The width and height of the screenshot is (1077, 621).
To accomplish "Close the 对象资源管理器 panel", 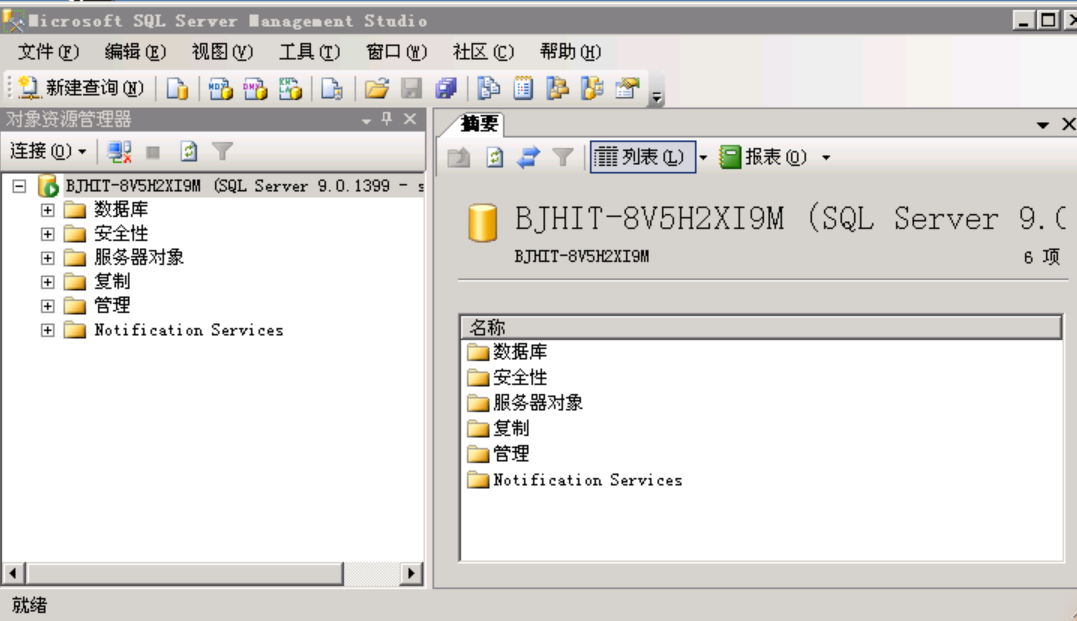I will 410,120.
